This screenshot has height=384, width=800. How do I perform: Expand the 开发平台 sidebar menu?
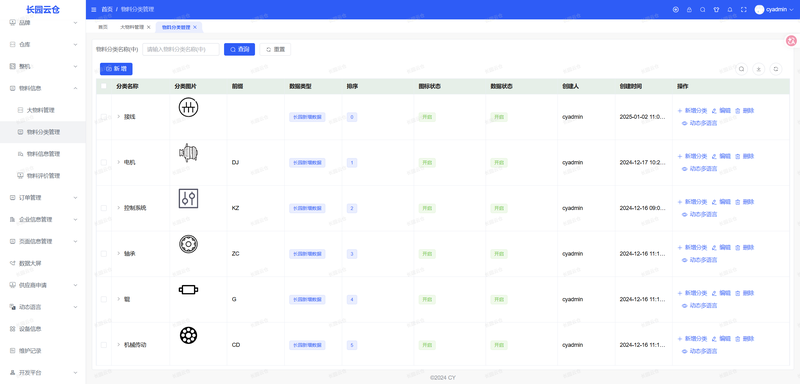pos(43,373)
